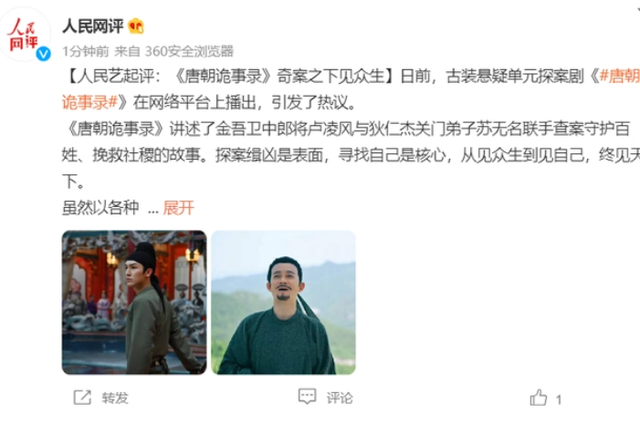The width and height of the screenshot is (640, 425).
Task: Open the 人民网评 account name
Action: (x=93, y=26)
